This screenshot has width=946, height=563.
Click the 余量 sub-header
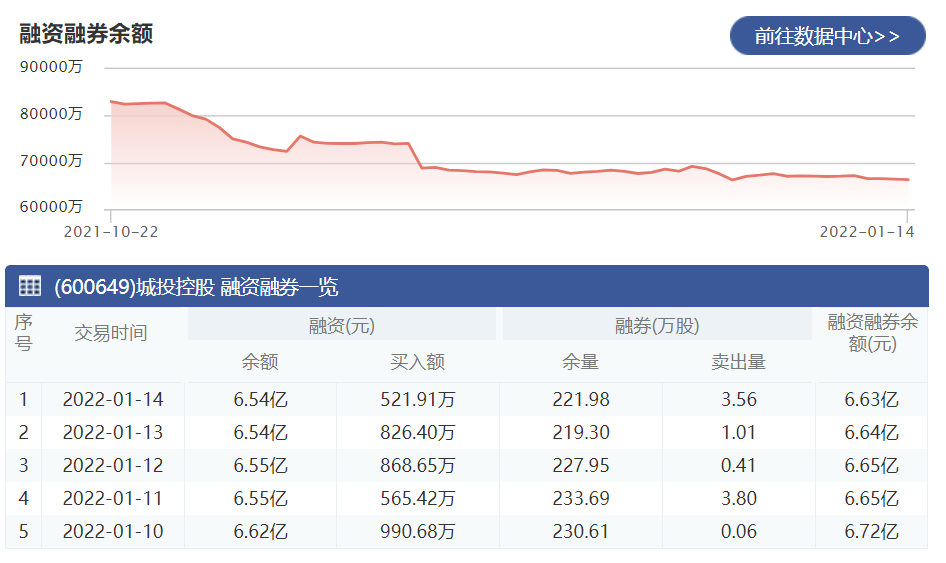click(580, 361)
